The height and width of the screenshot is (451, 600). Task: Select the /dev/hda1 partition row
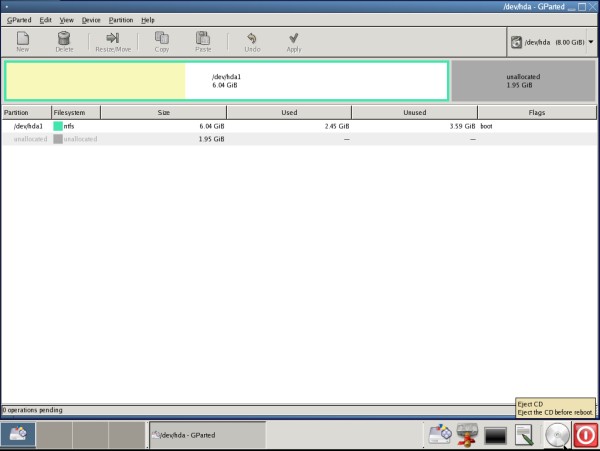pyautogui.click(x=299, y=126)
